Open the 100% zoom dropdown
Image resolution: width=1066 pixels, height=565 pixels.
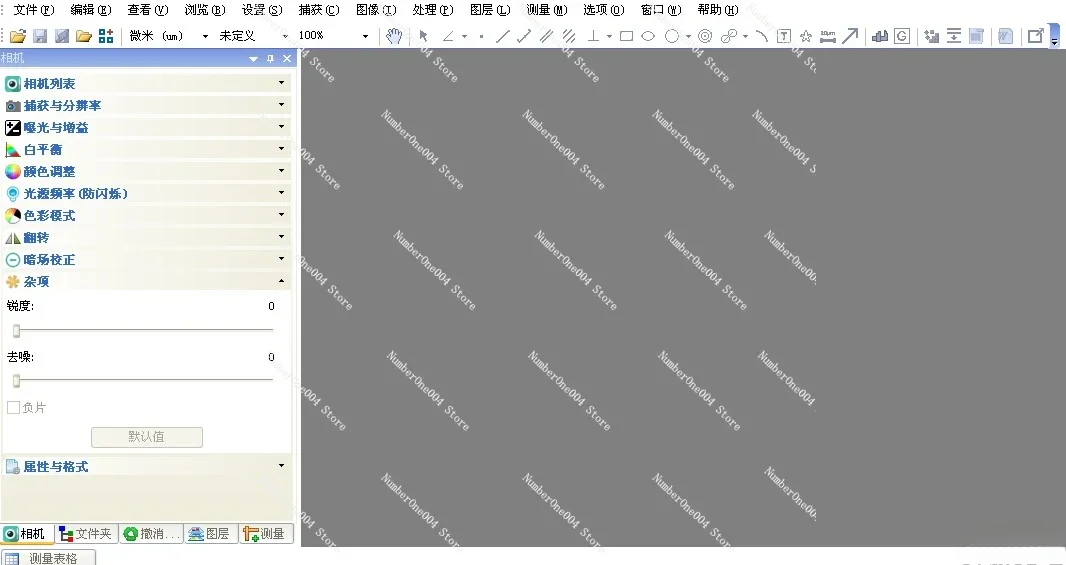(365, 36)
